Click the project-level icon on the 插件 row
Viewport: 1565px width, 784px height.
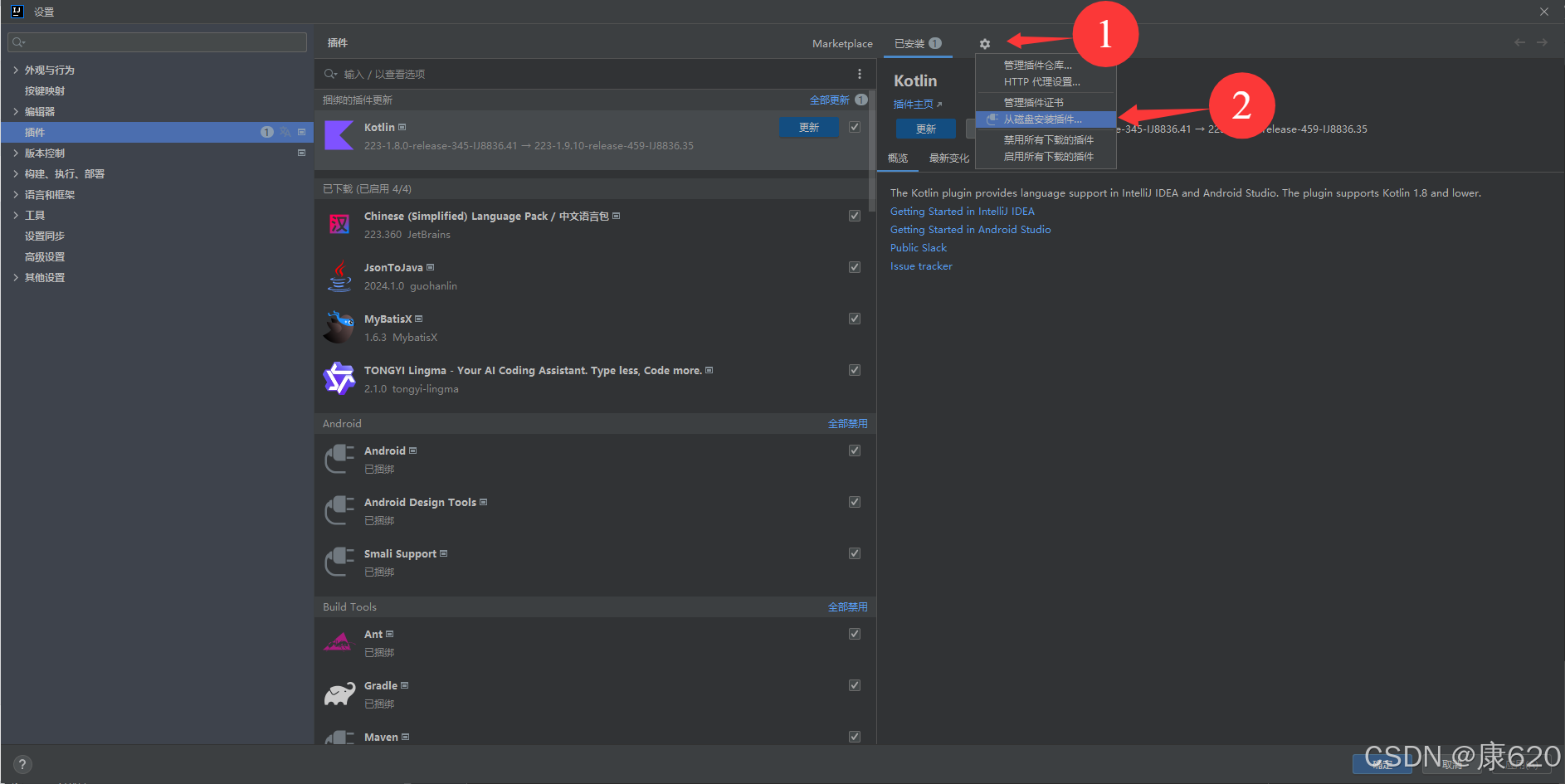click(301, 132)
